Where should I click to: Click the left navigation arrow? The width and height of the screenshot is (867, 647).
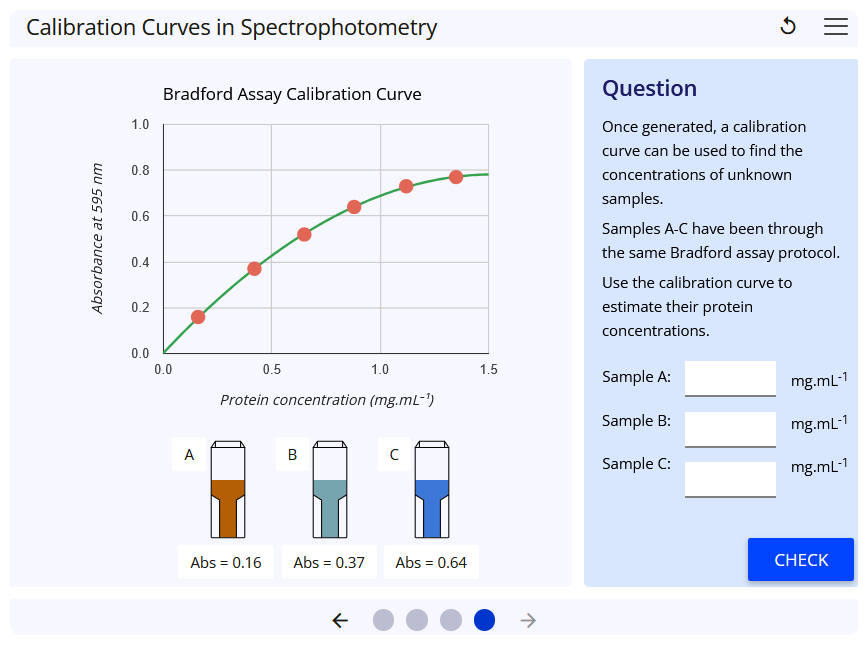tap(340, 620)
